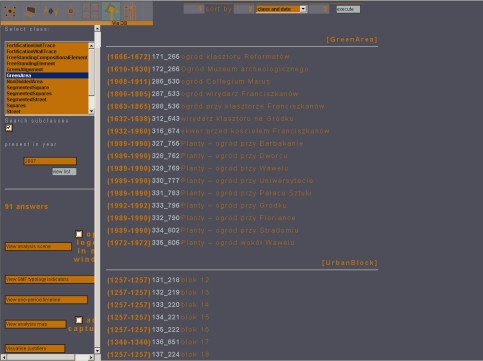Enable the open legend in new window checkbox
The height and width of the screenshot is (361, 483).
(x=79, y=234)
